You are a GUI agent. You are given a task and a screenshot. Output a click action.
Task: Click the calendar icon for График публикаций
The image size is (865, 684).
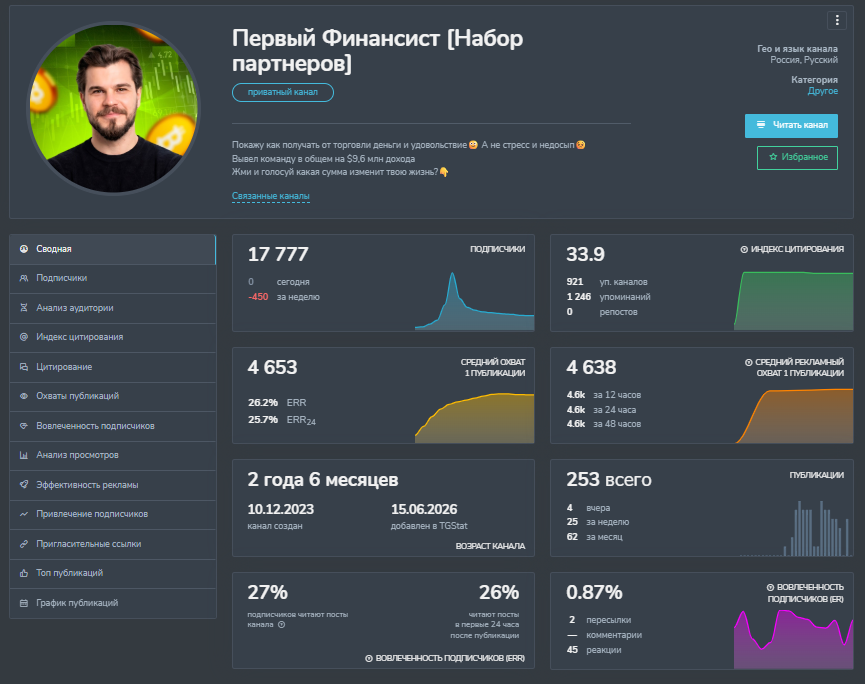(x=24, y=603)
